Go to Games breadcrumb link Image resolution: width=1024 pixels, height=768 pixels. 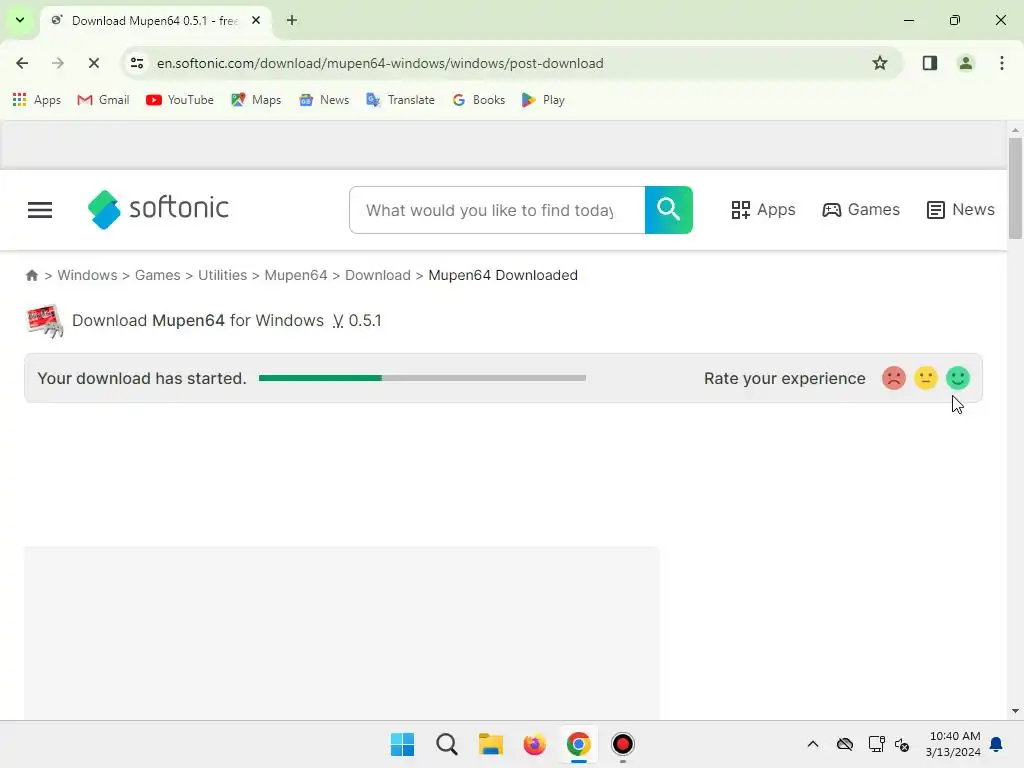(157, 275)
